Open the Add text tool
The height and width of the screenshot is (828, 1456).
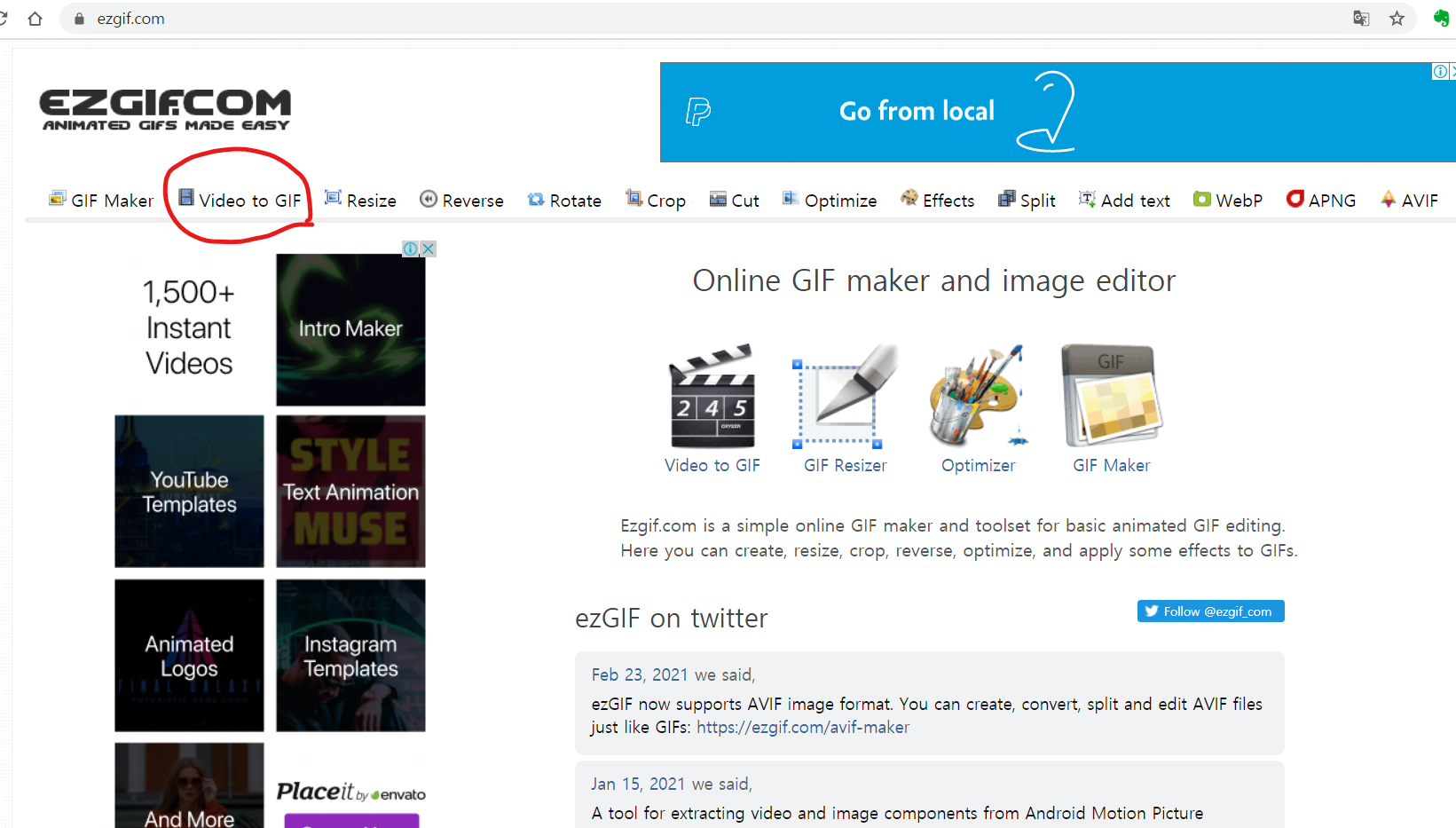pos(1124,200)
